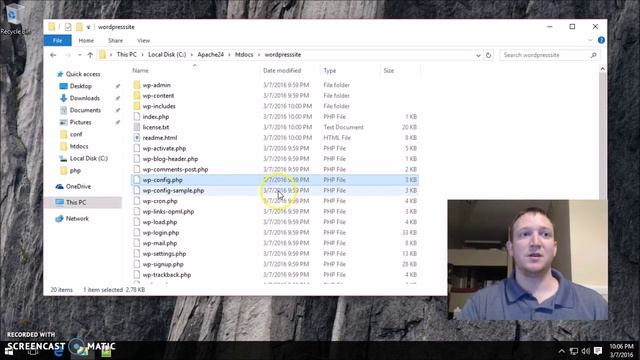
Task: Click the file list vertical scrollbar up arrow
Action: (x=602, y=69)
